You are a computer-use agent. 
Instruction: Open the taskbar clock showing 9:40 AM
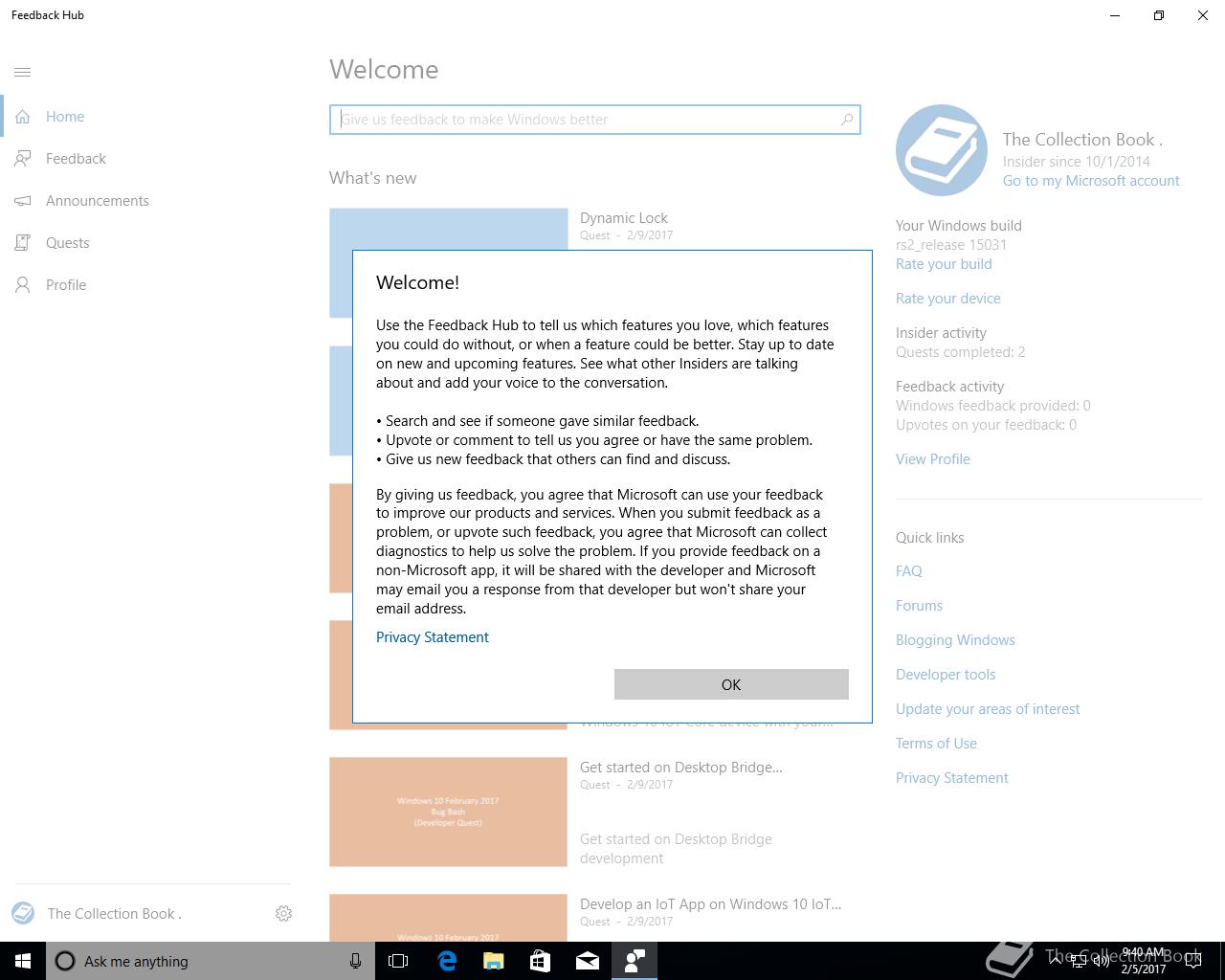click(1143, 961)
